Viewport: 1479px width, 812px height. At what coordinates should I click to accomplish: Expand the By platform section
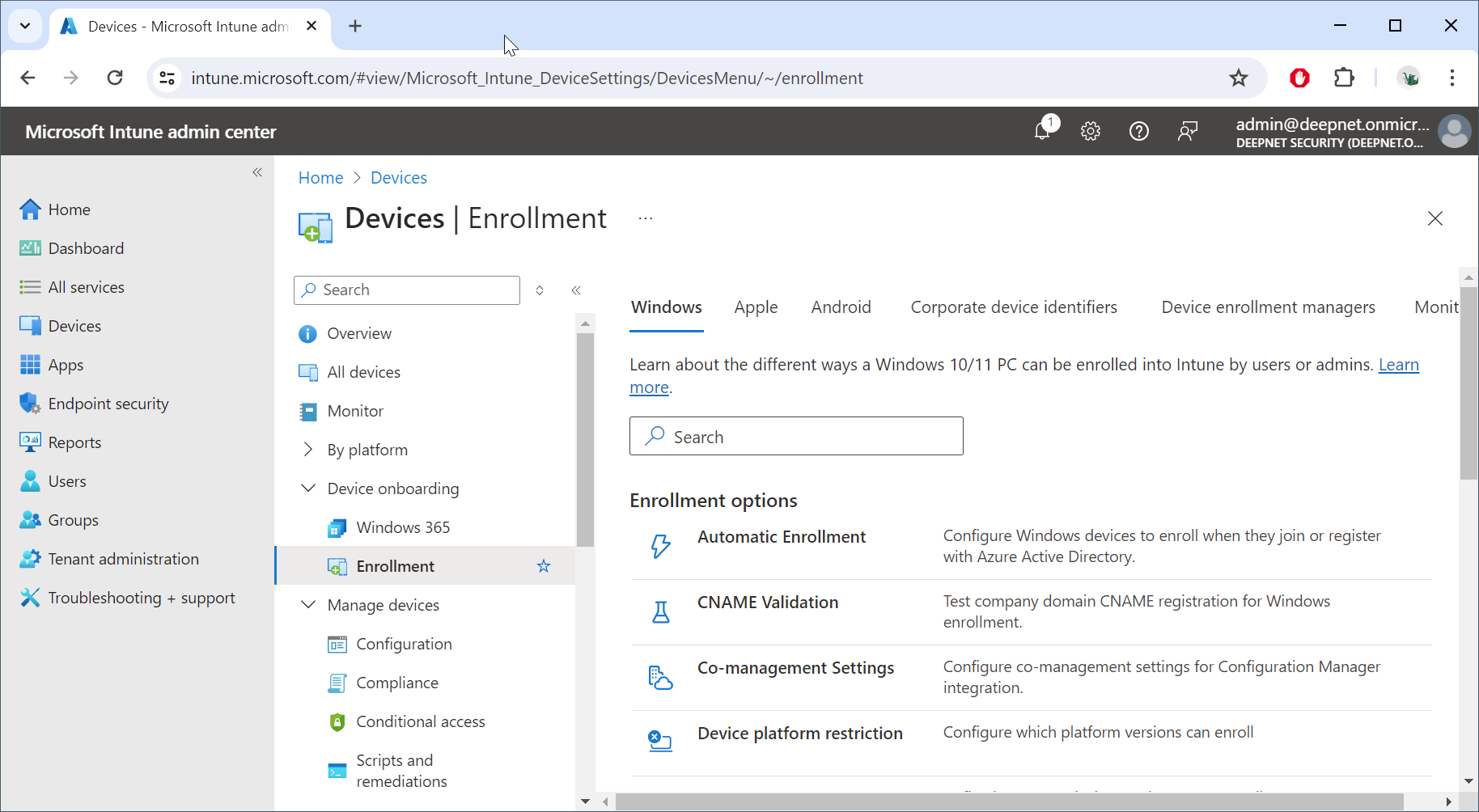pyautogui.click(x=308, y=450)
